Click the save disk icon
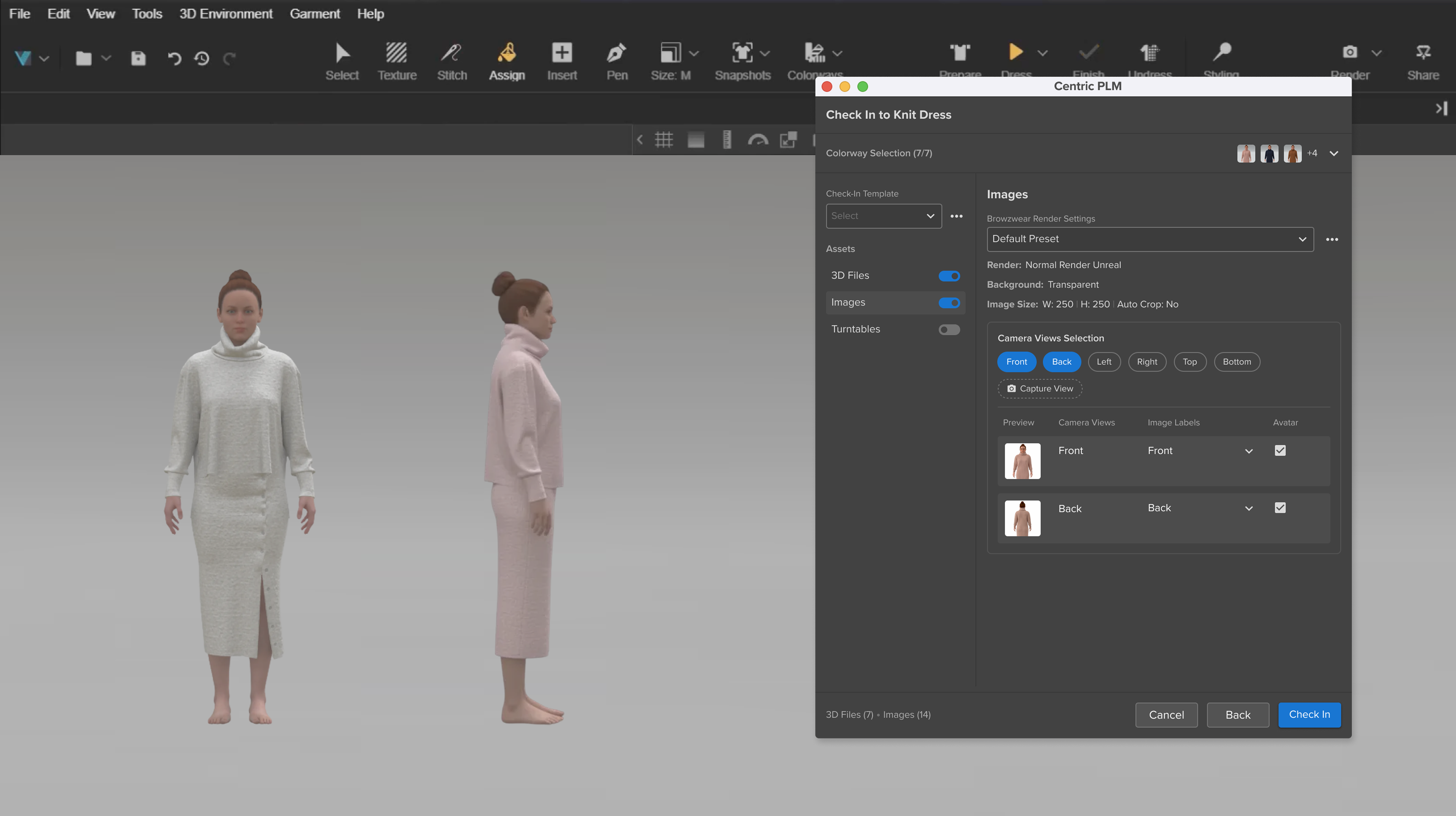This screenshot has height=816, width=1456. [138, 58]
